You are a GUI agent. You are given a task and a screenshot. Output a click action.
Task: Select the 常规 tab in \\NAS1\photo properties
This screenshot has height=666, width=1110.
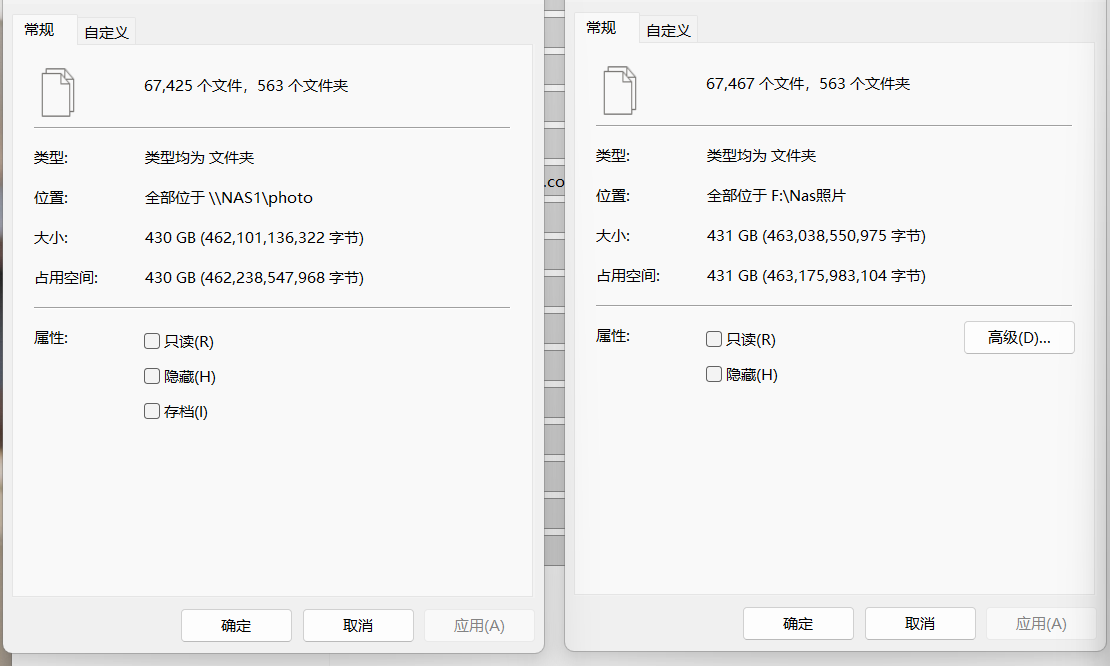(40, 30)
